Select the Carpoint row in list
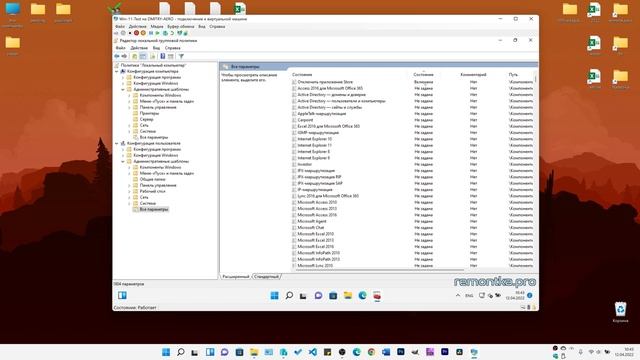This screenshot has height=360, width=640. pos(305,120)
